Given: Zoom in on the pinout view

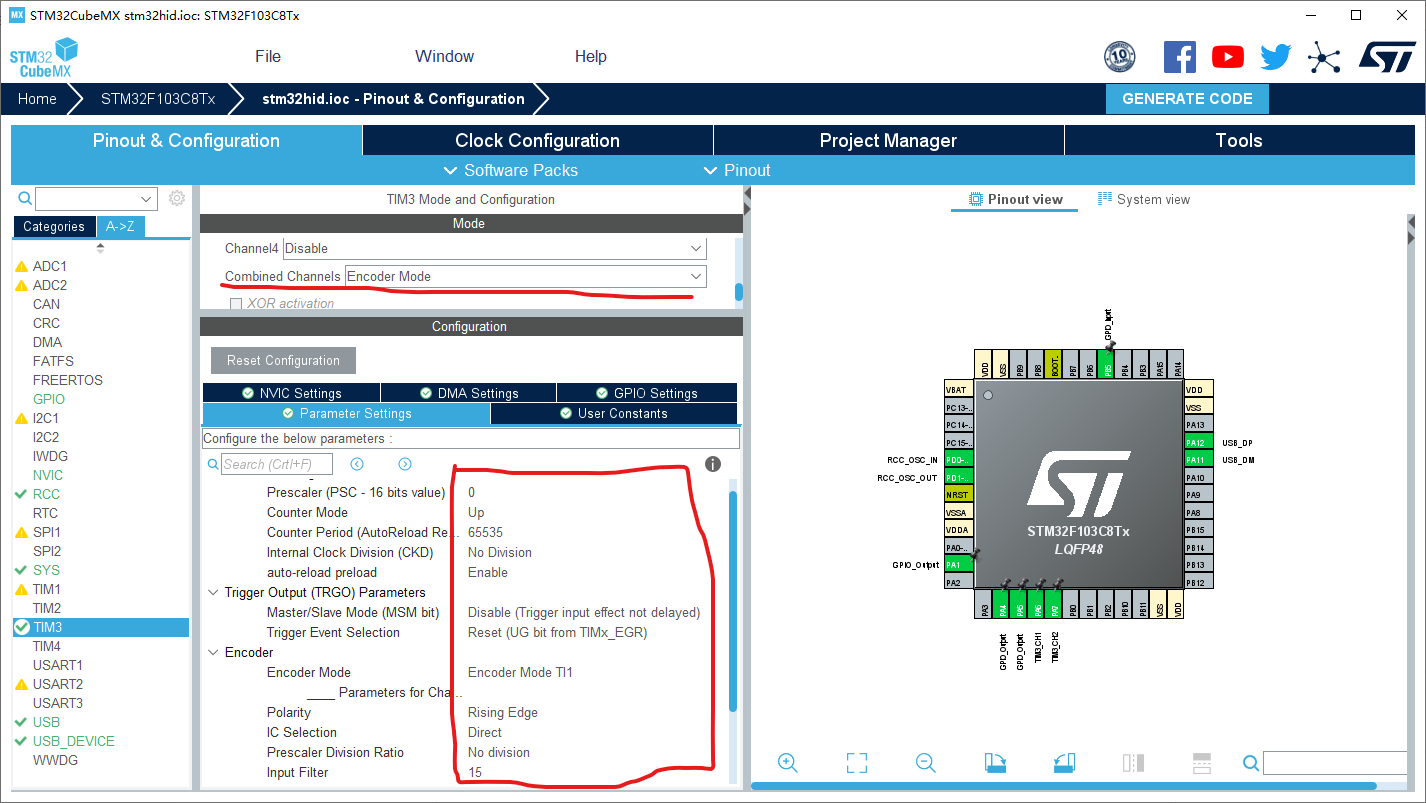Looking at the screenshot, I should point(788,763).
